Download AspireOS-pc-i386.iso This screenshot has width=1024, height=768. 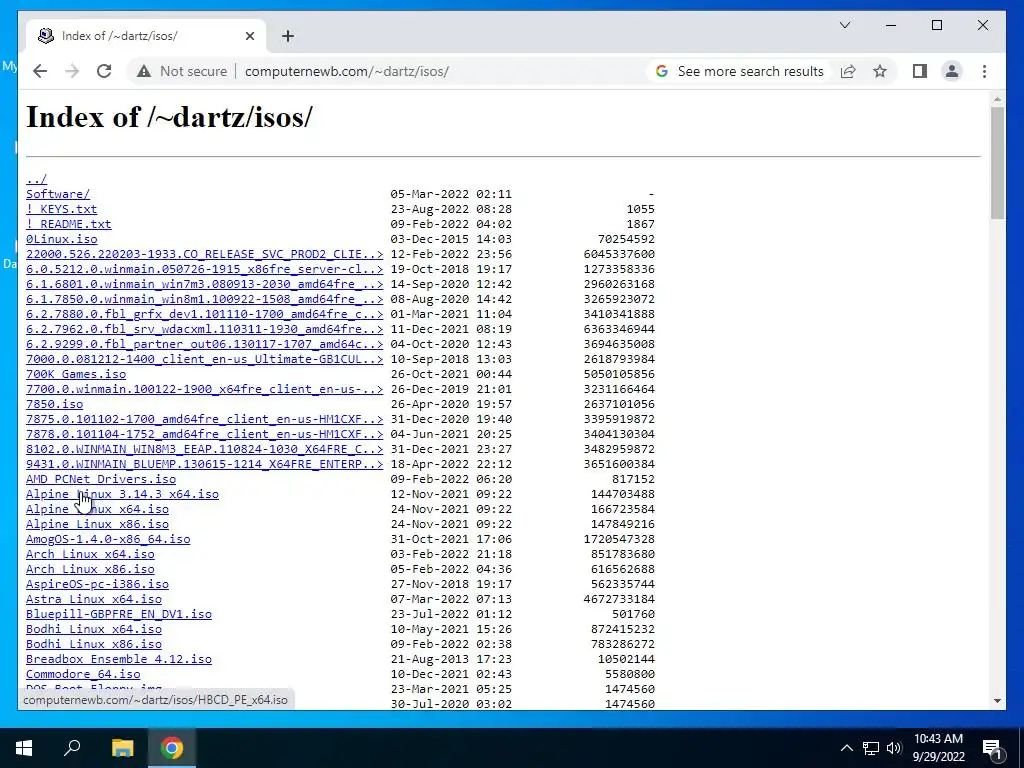point(97,584)
